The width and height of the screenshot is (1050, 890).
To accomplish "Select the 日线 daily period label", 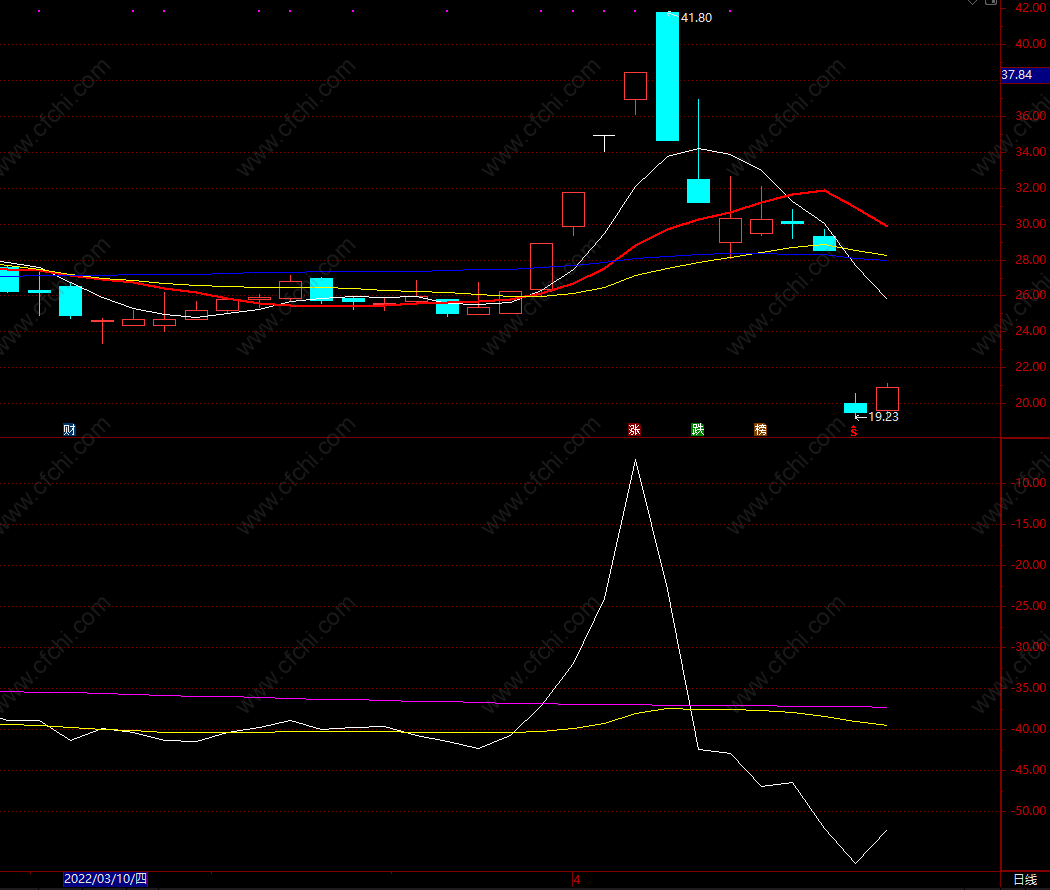I will (1025, 879).
